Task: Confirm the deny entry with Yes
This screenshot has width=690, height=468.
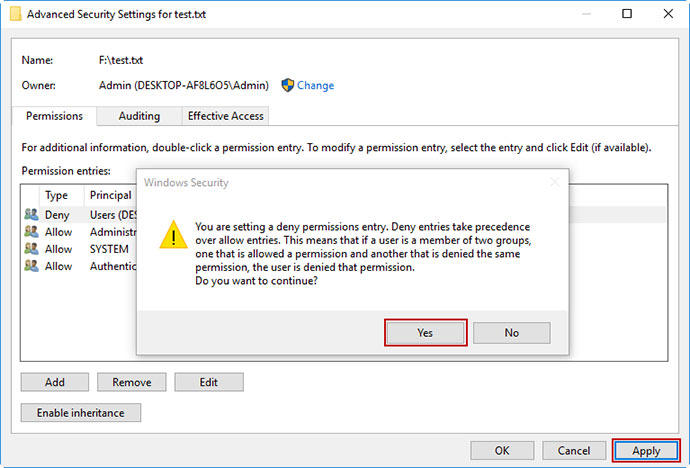Action: [425, 333]
